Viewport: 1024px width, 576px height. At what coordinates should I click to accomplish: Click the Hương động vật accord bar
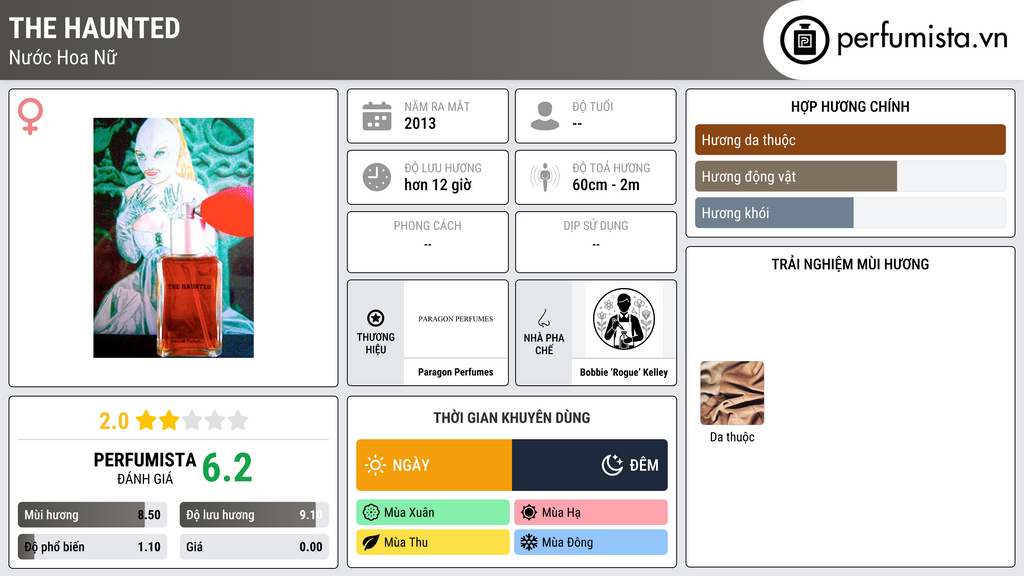point(850,176)
